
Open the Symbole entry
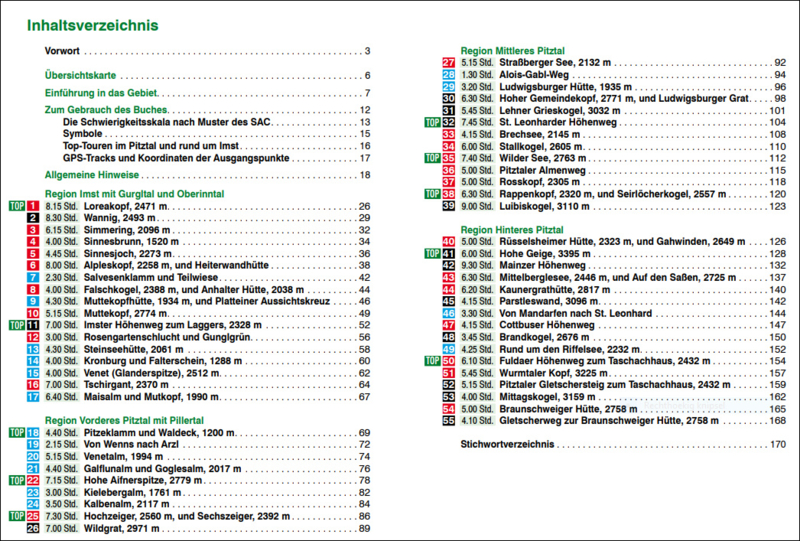[217, 134]
